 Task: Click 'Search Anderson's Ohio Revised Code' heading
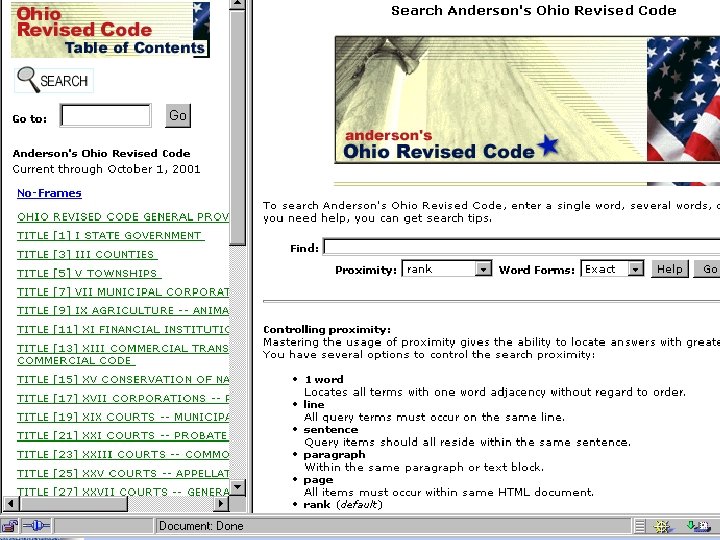pos(534,11)
